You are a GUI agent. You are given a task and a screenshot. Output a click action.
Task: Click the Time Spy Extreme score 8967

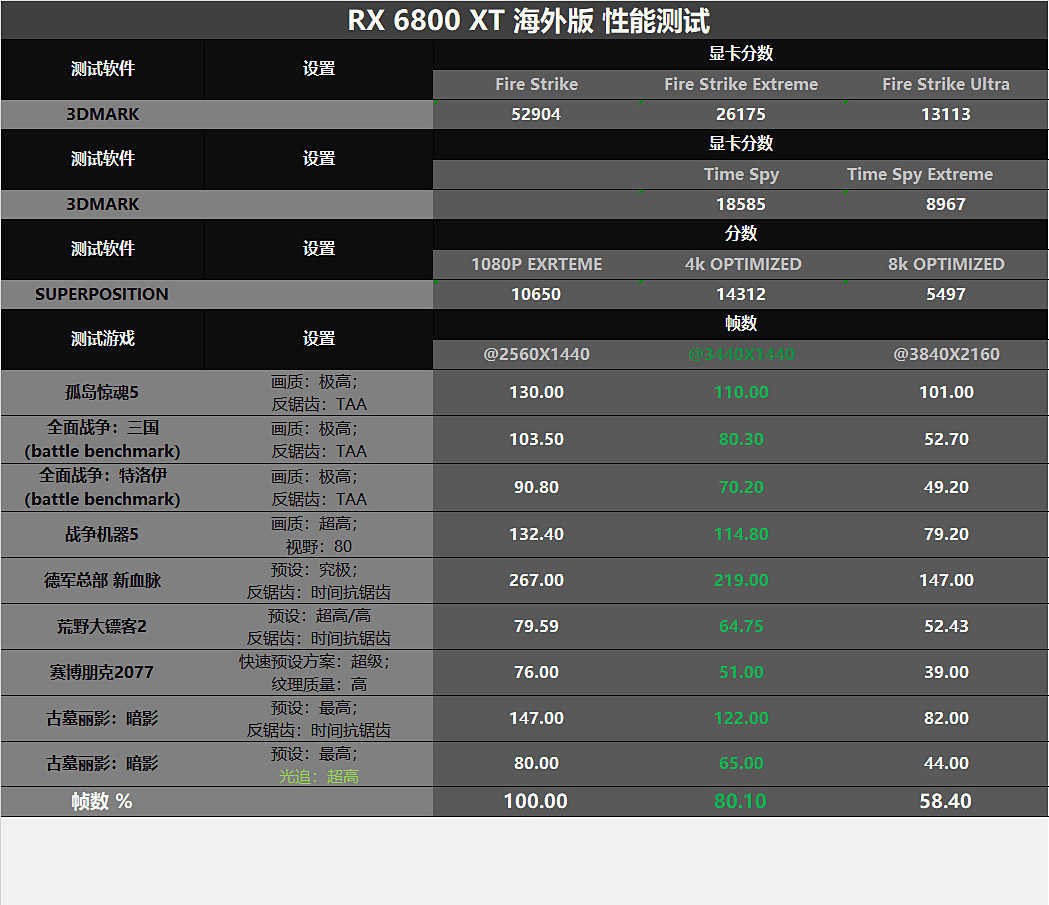tap(945, 204)
